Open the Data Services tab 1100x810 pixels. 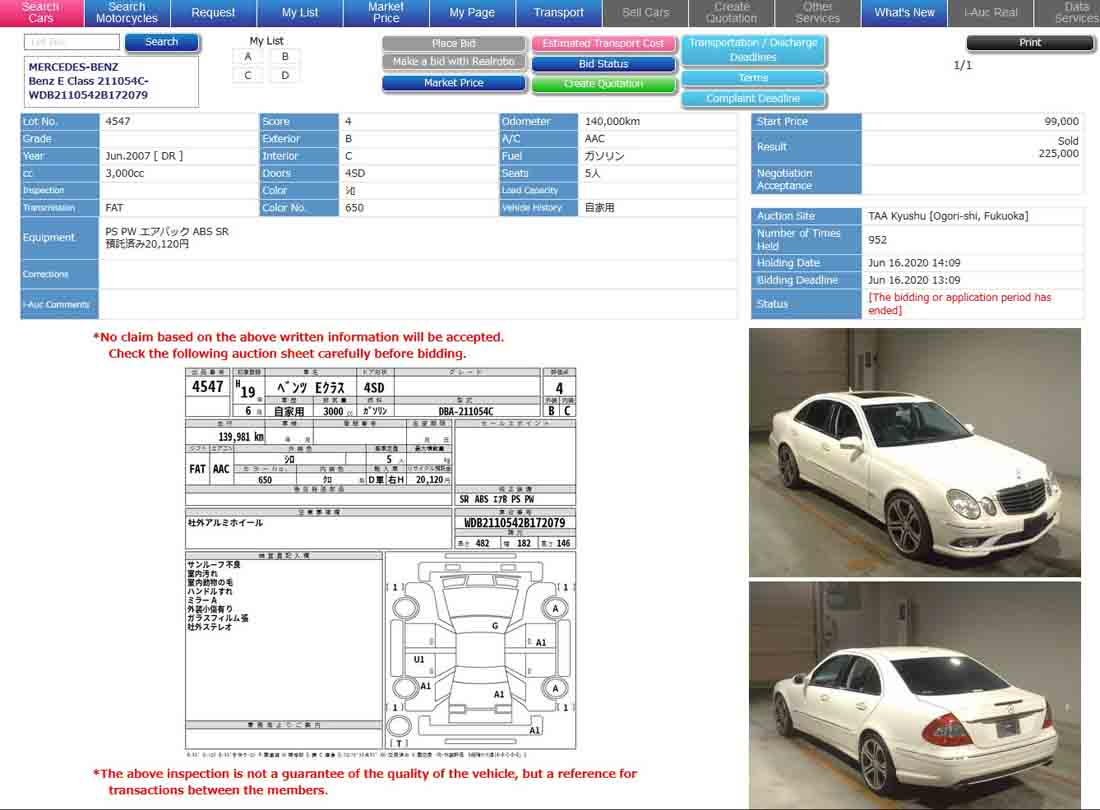[x=1068, y=13]
